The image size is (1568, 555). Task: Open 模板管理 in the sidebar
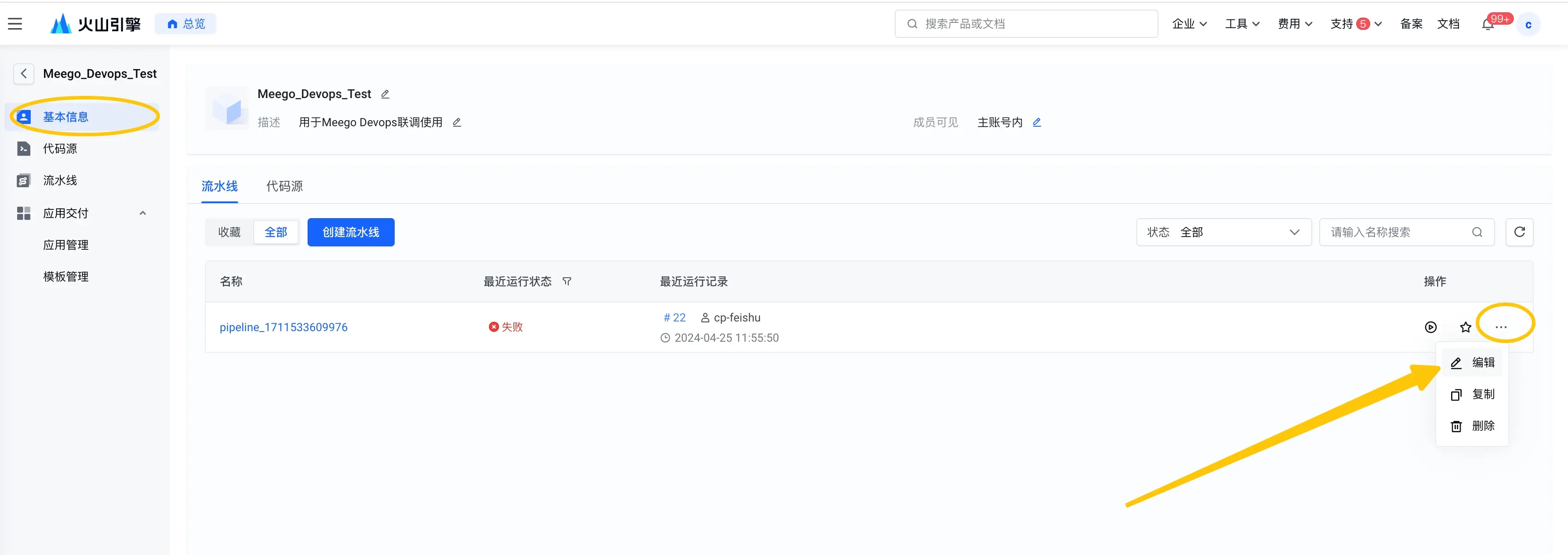point(66,276)
